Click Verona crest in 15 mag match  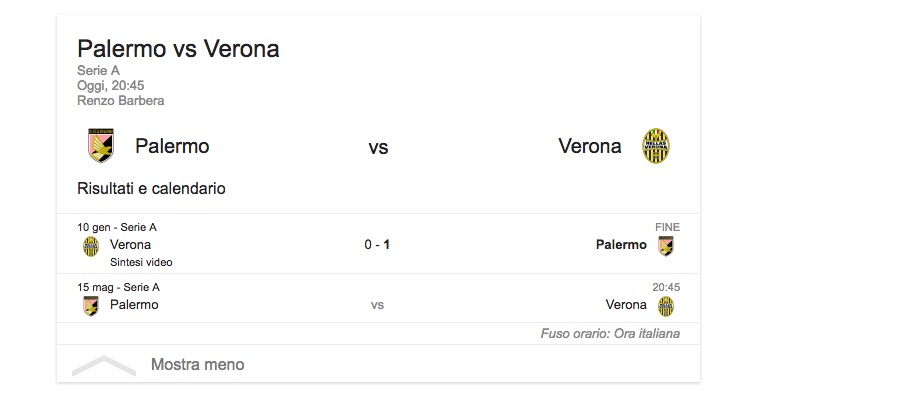[665, 305]
